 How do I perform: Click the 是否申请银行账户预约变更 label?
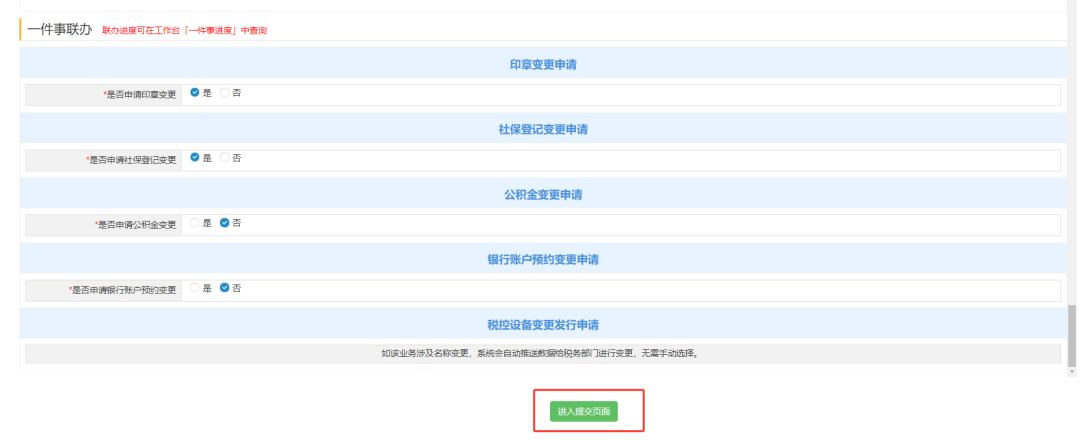pyautogui.click(x=123, y=291)
